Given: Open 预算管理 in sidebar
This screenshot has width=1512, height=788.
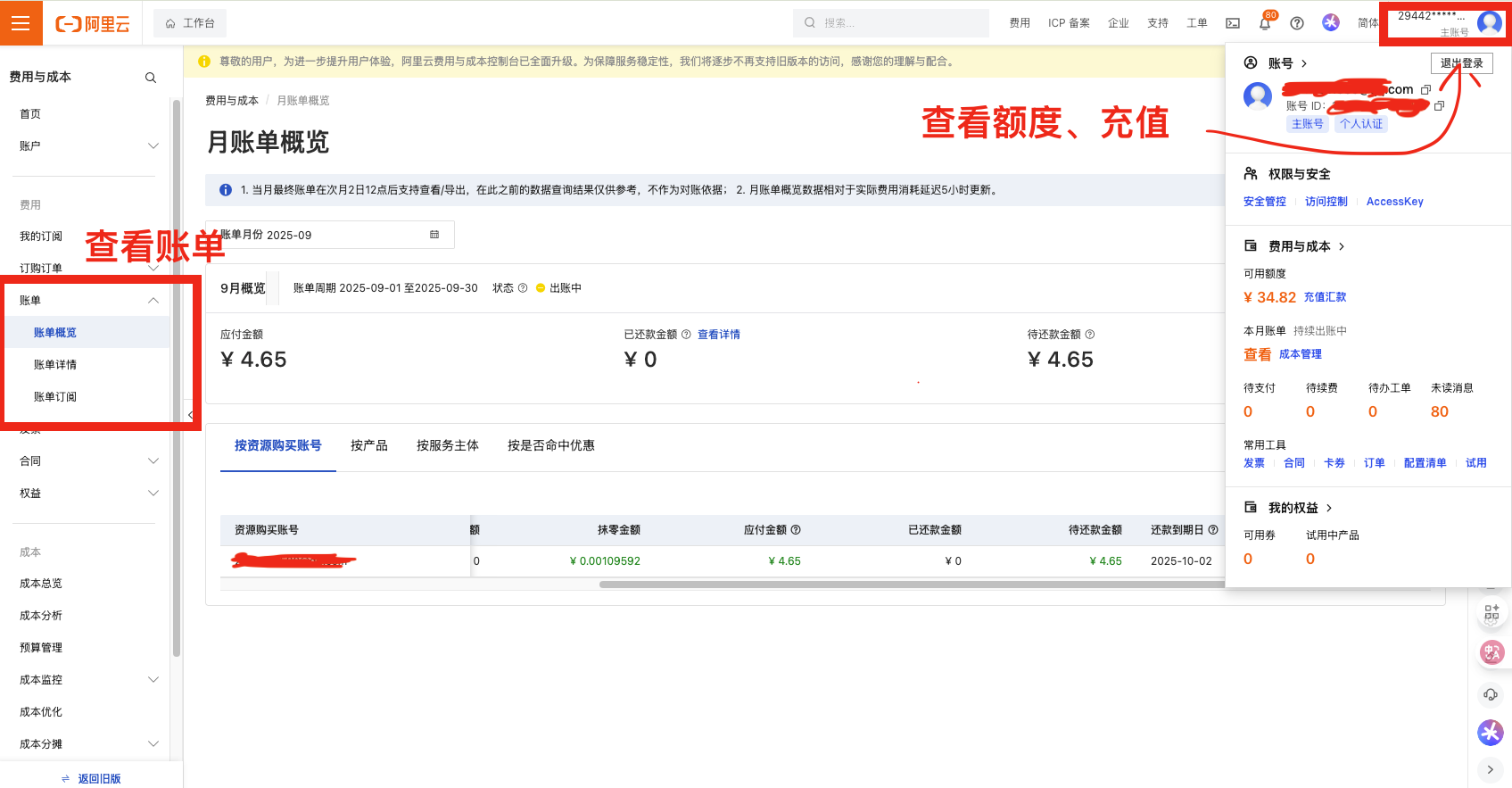Looking at the screenshot, I should click(x=41, y=648).
